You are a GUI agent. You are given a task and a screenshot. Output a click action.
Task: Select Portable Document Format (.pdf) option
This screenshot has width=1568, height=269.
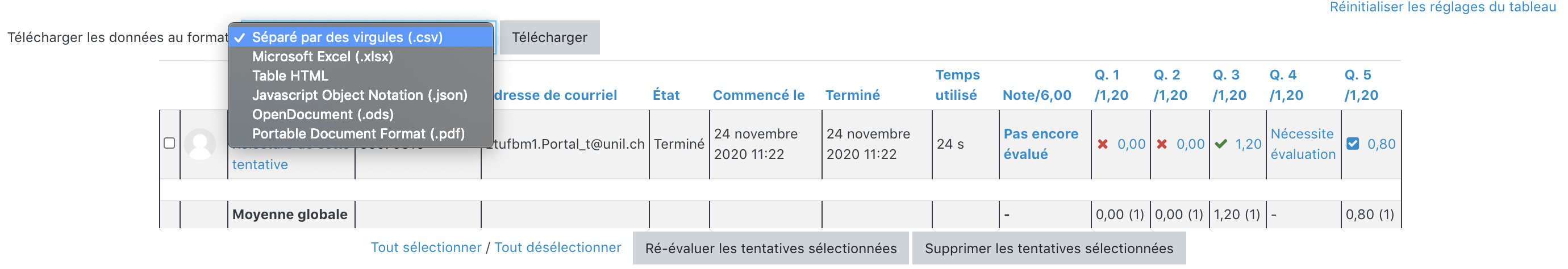358,134
